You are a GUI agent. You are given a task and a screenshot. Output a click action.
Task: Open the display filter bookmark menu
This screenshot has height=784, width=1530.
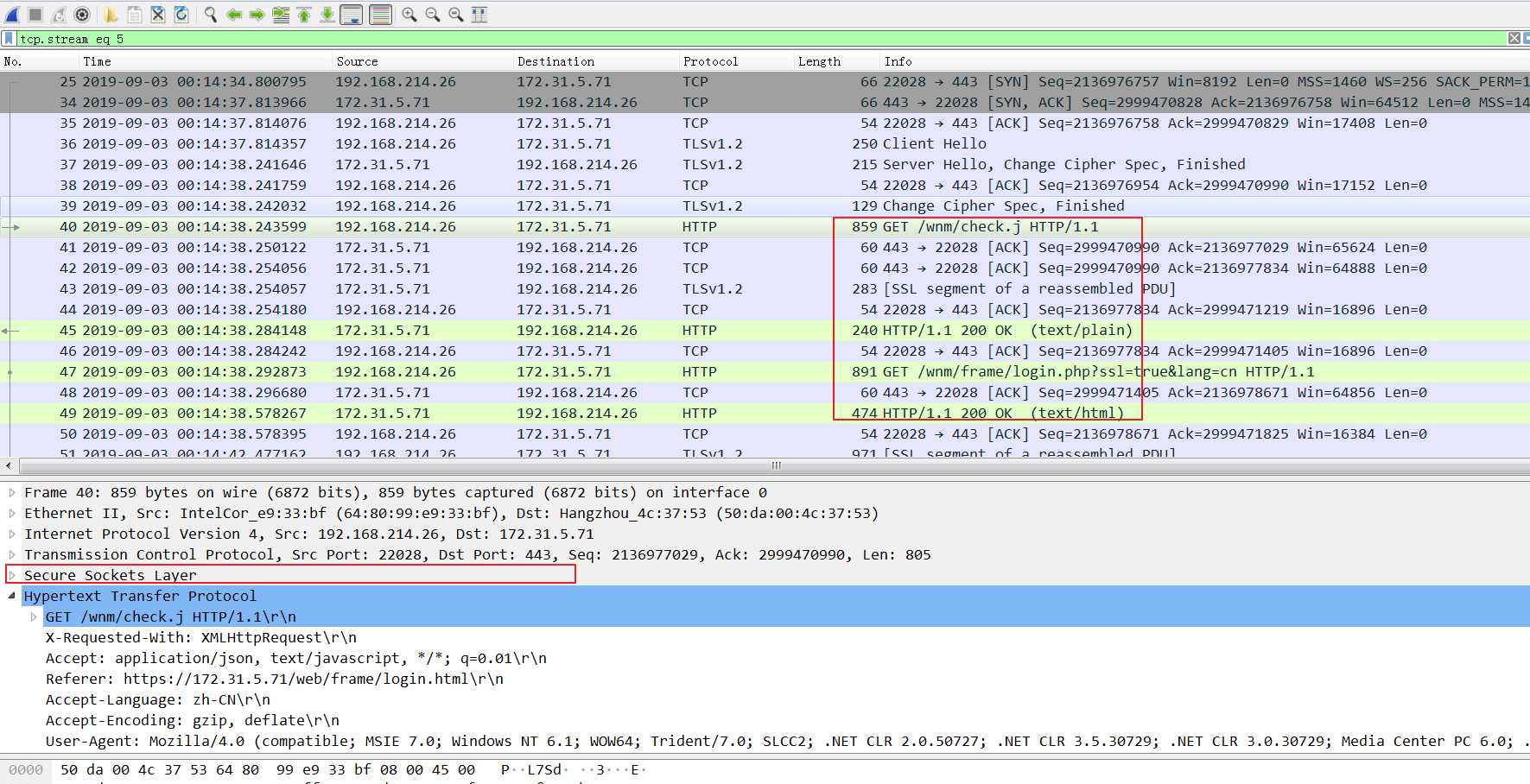[x=9, y=39]
